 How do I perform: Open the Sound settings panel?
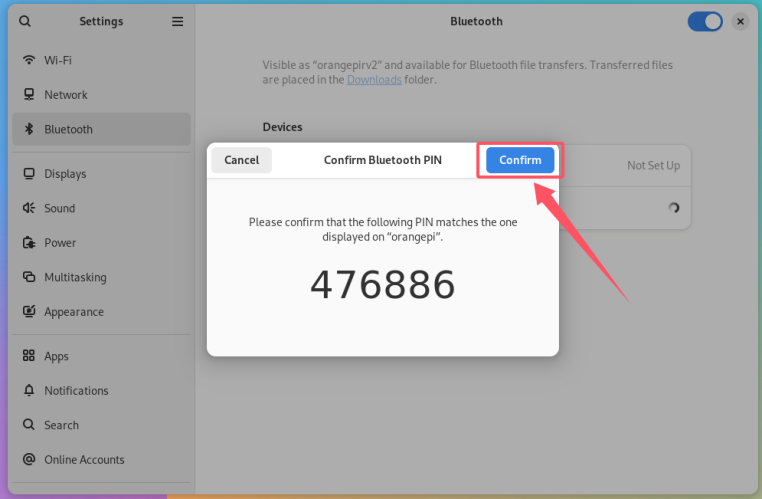102,208
